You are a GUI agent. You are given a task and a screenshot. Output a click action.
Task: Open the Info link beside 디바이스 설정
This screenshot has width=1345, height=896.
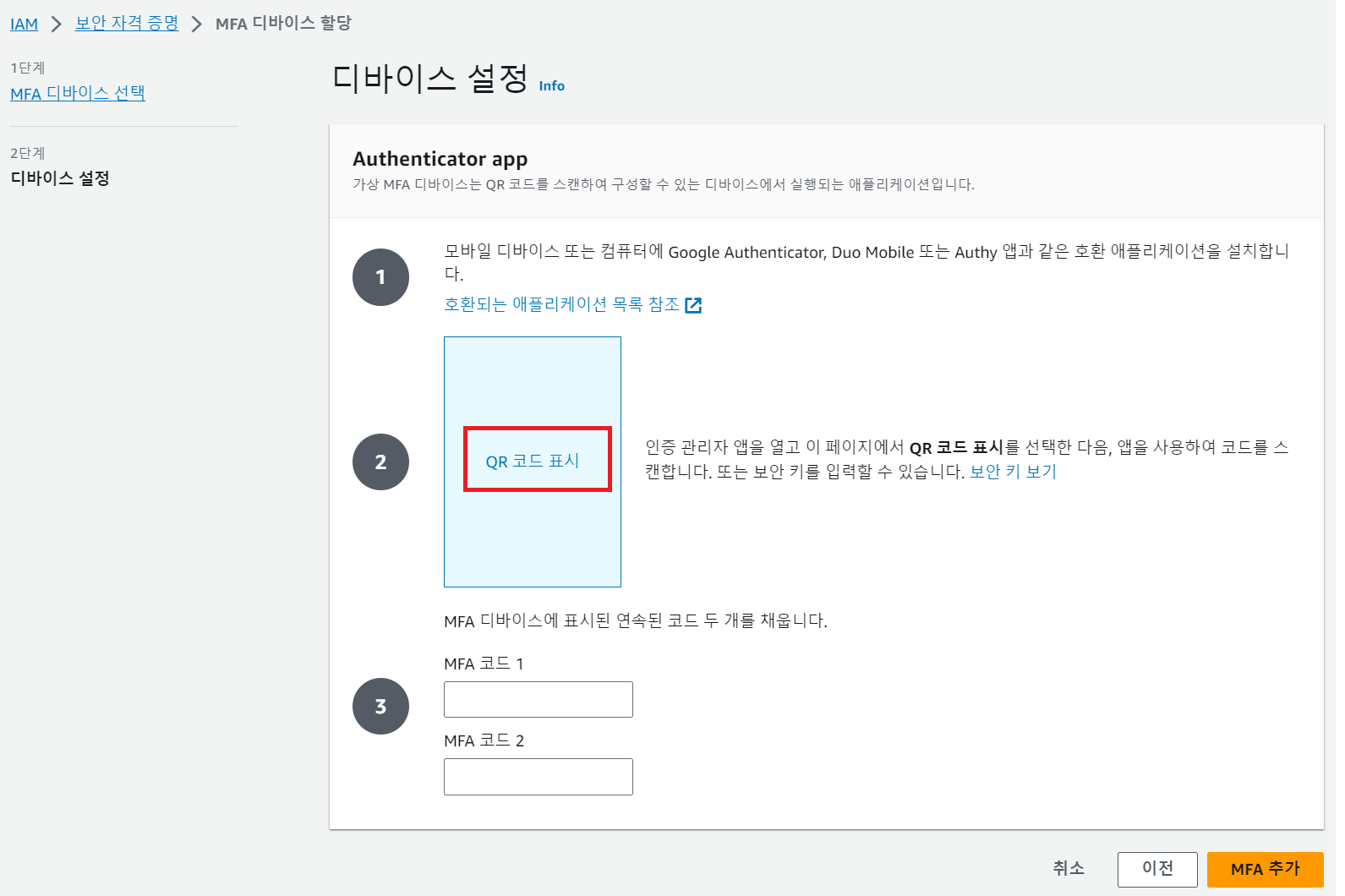(x=552, y=86)
